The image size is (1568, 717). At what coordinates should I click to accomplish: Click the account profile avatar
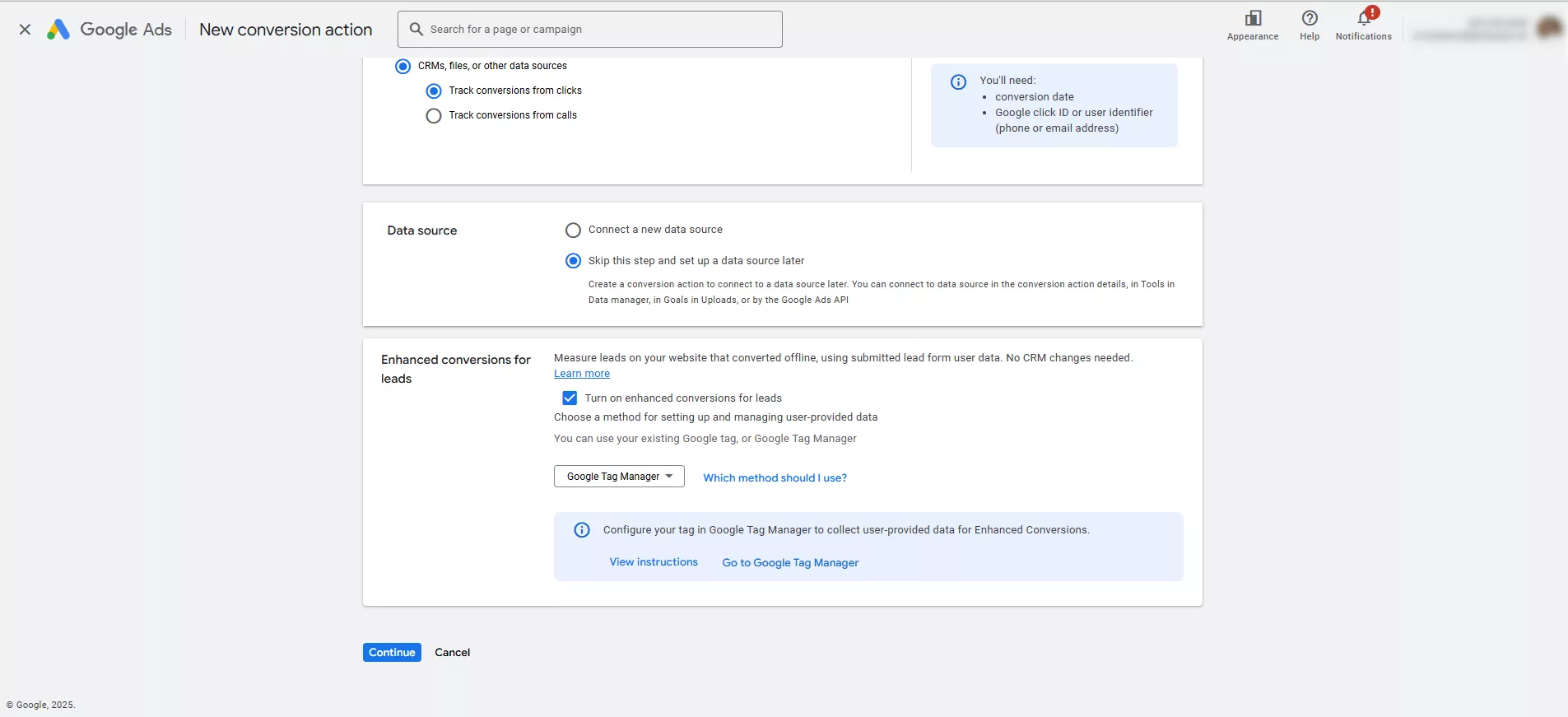tap(1548, 28)
